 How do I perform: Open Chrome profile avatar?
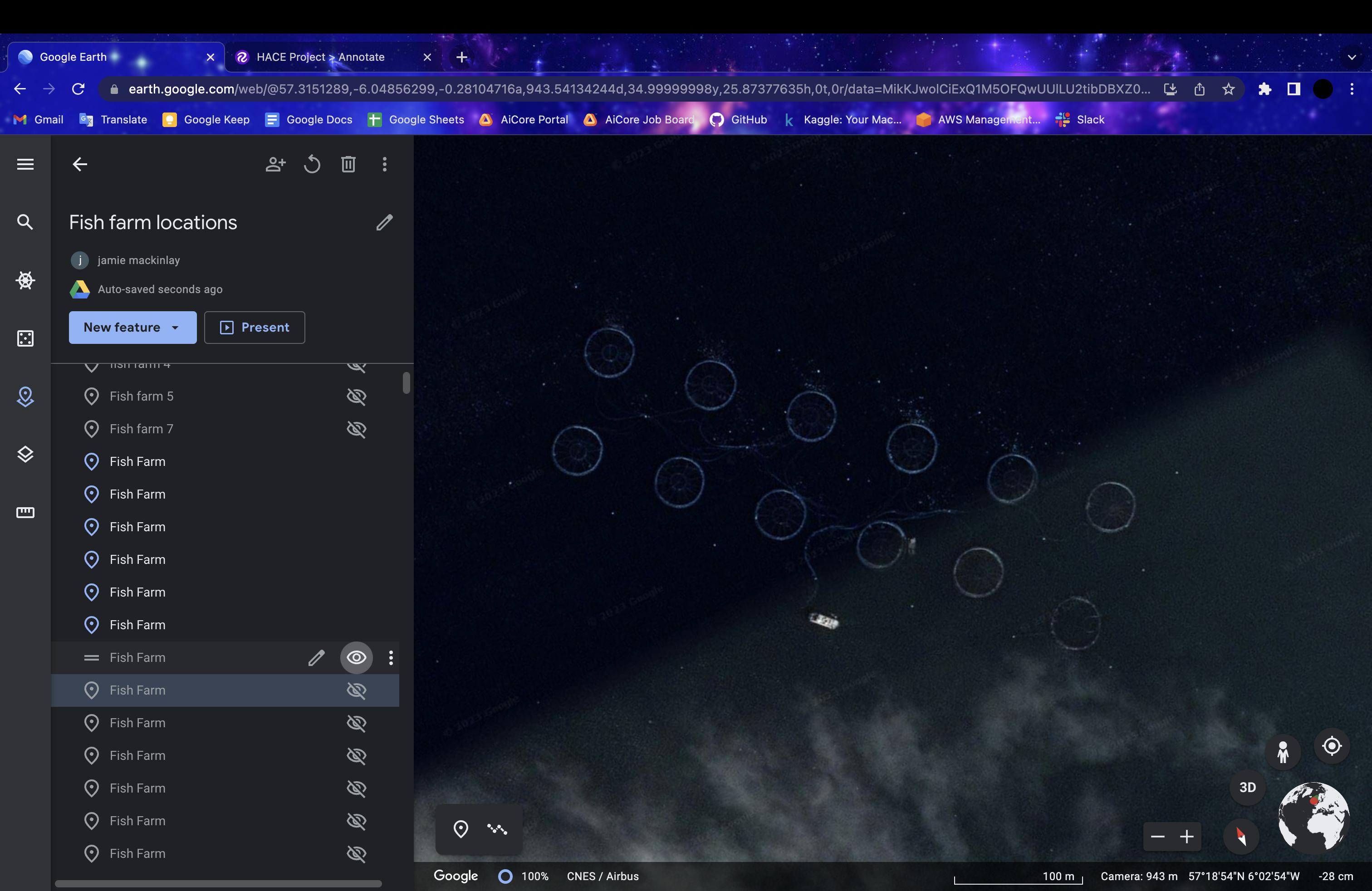click(x=1323, y=89)
